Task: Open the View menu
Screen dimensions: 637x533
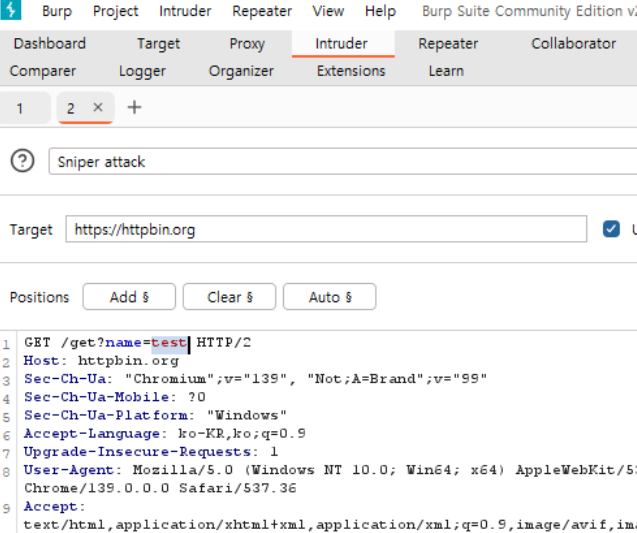Action: point(328,11)
